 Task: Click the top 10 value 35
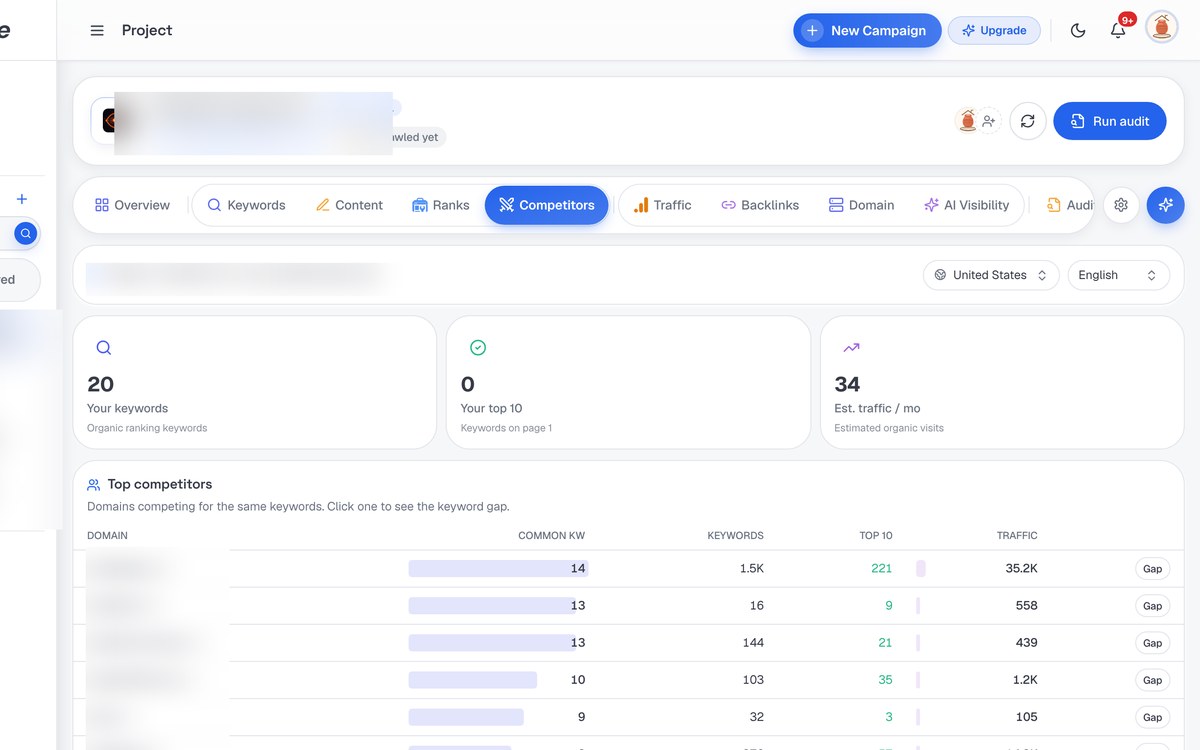coord(885,680)
